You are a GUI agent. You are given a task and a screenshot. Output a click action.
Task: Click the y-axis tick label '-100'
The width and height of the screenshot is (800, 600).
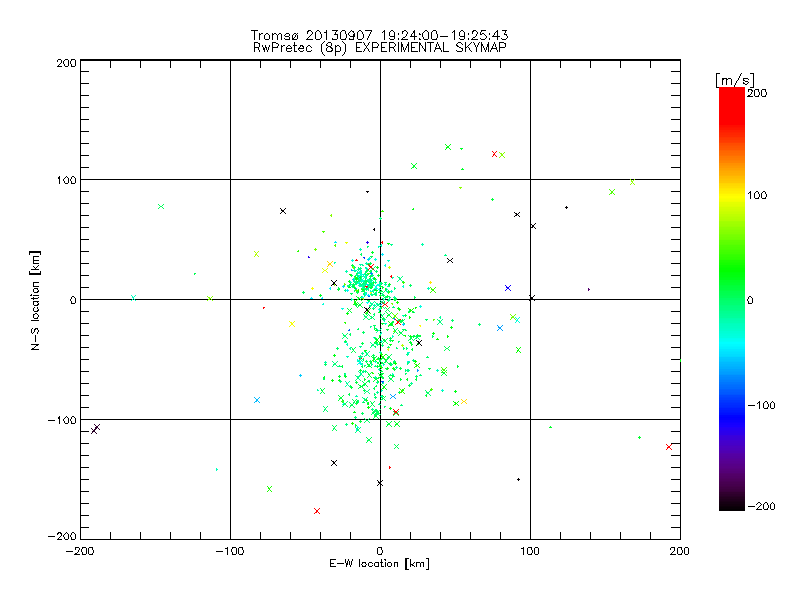point(62,420)
